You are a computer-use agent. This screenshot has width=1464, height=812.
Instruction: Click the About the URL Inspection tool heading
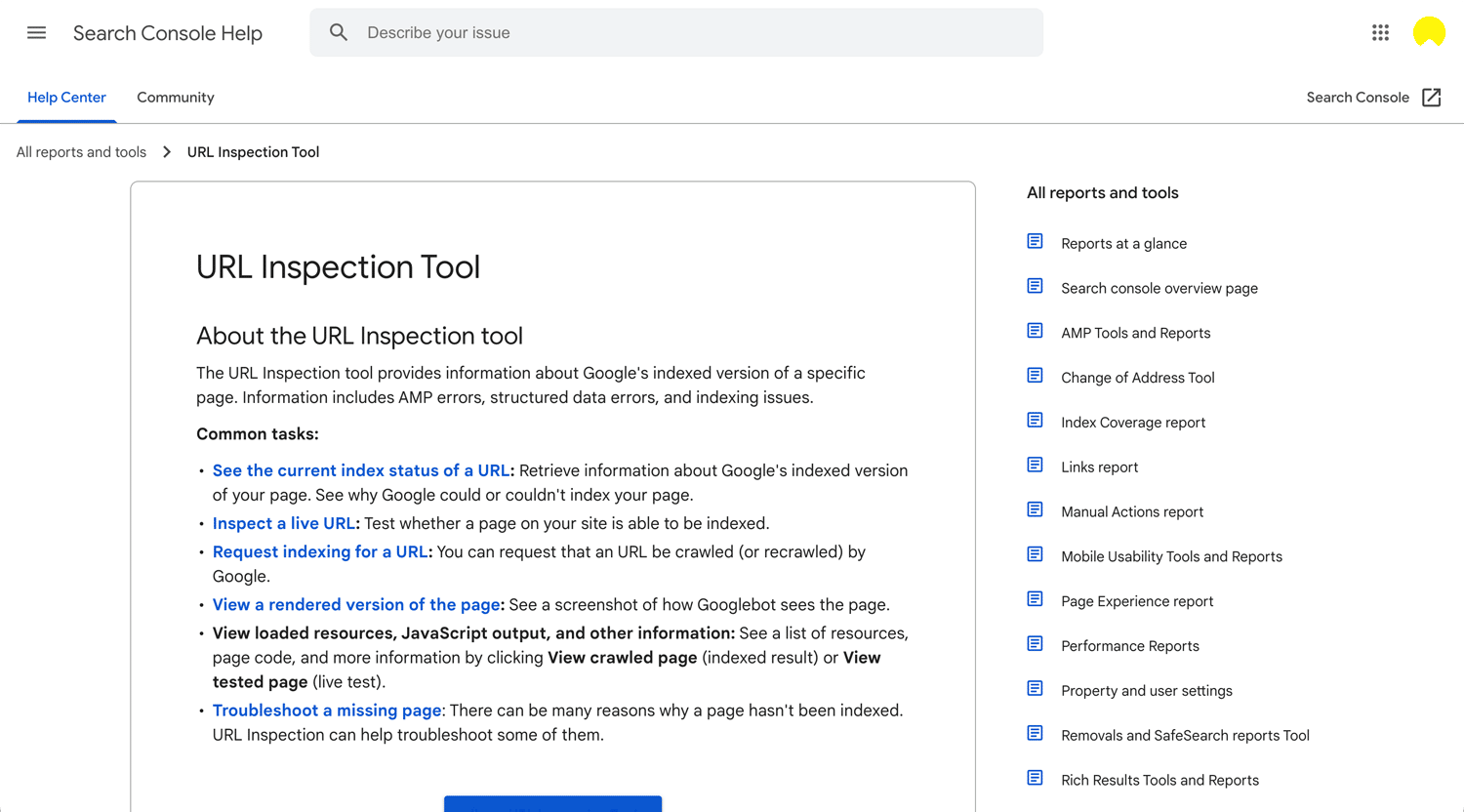point(360,336)
